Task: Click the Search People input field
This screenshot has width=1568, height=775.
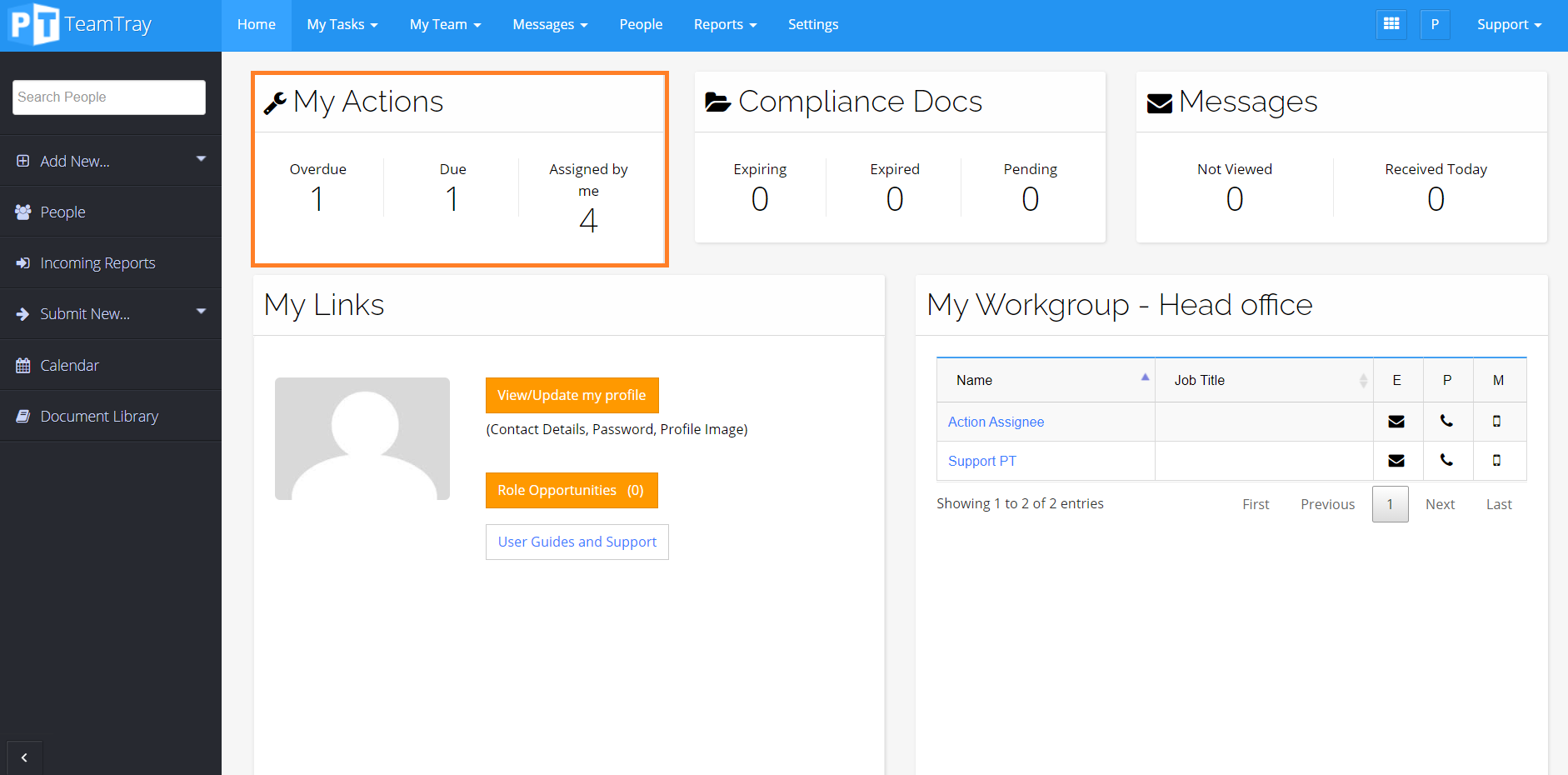Action: pos(108,97)
